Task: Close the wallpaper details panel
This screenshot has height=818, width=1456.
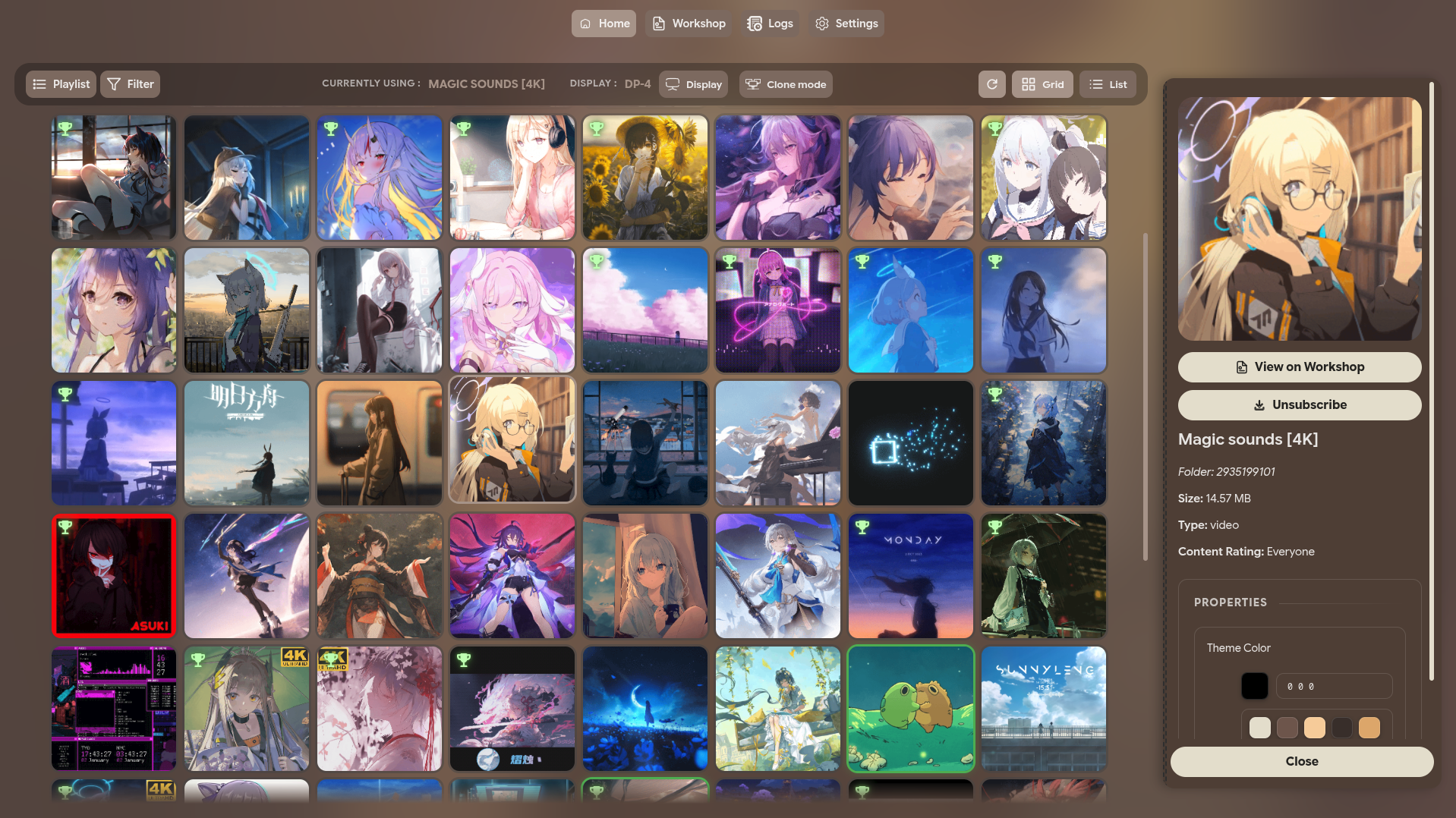Action: point(1302,762)
